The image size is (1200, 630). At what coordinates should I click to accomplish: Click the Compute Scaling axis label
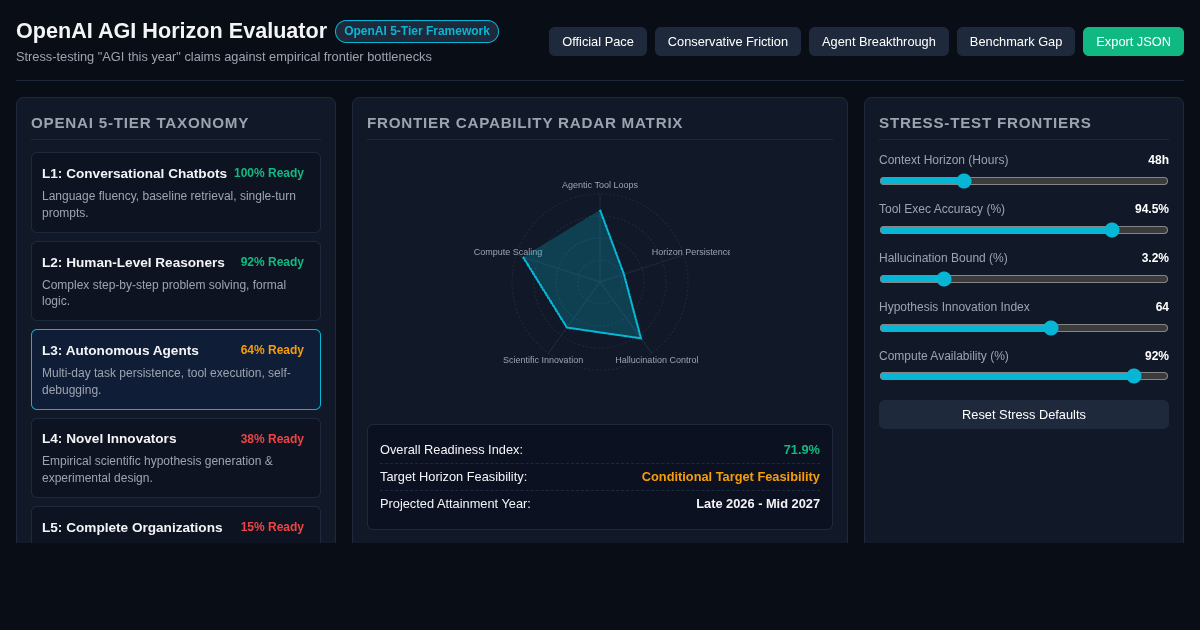[508, 252]
